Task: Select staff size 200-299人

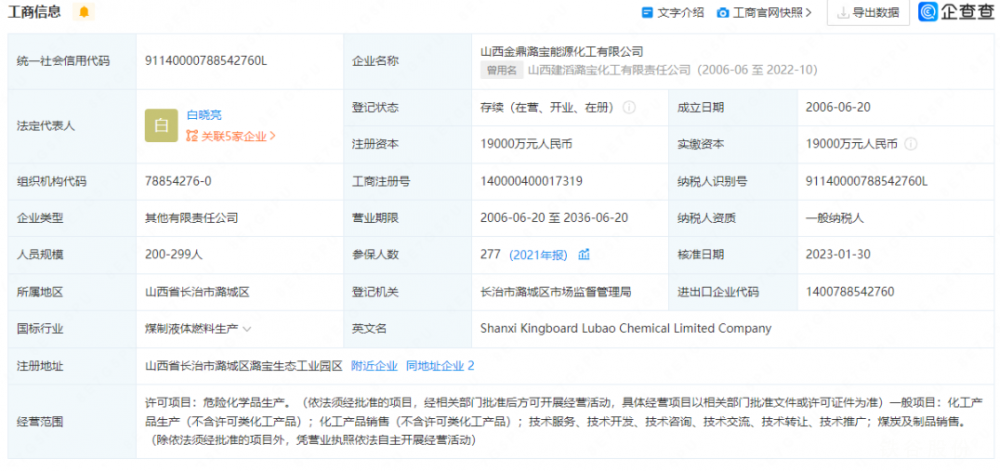Action: 174,255
